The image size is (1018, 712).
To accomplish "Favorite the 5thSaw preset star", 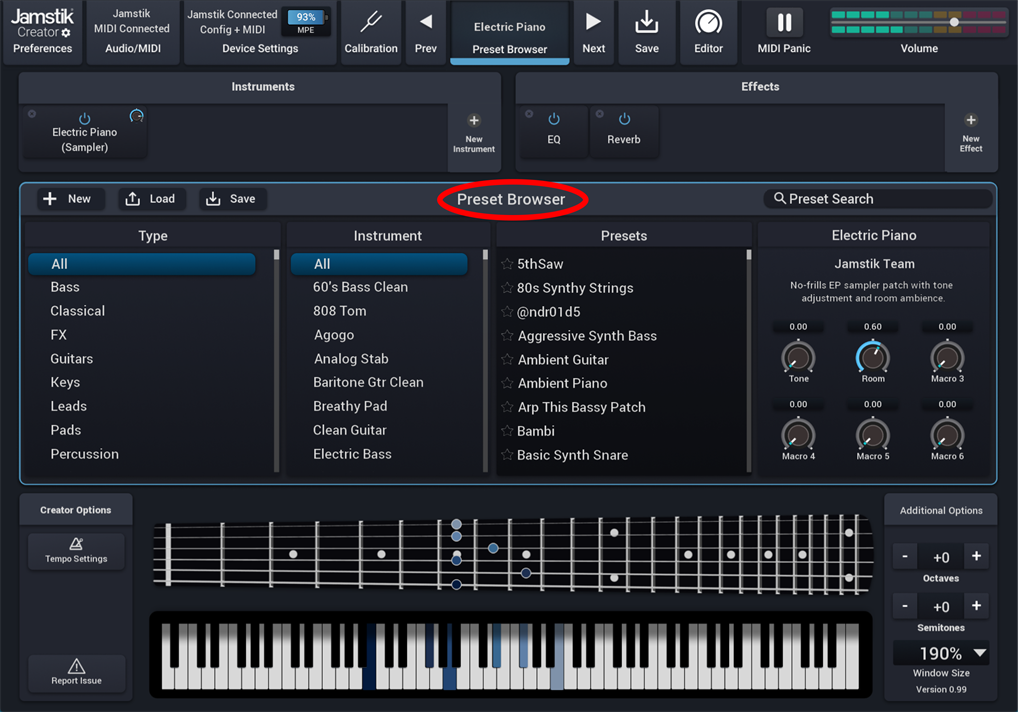I will tap(507, 264).
